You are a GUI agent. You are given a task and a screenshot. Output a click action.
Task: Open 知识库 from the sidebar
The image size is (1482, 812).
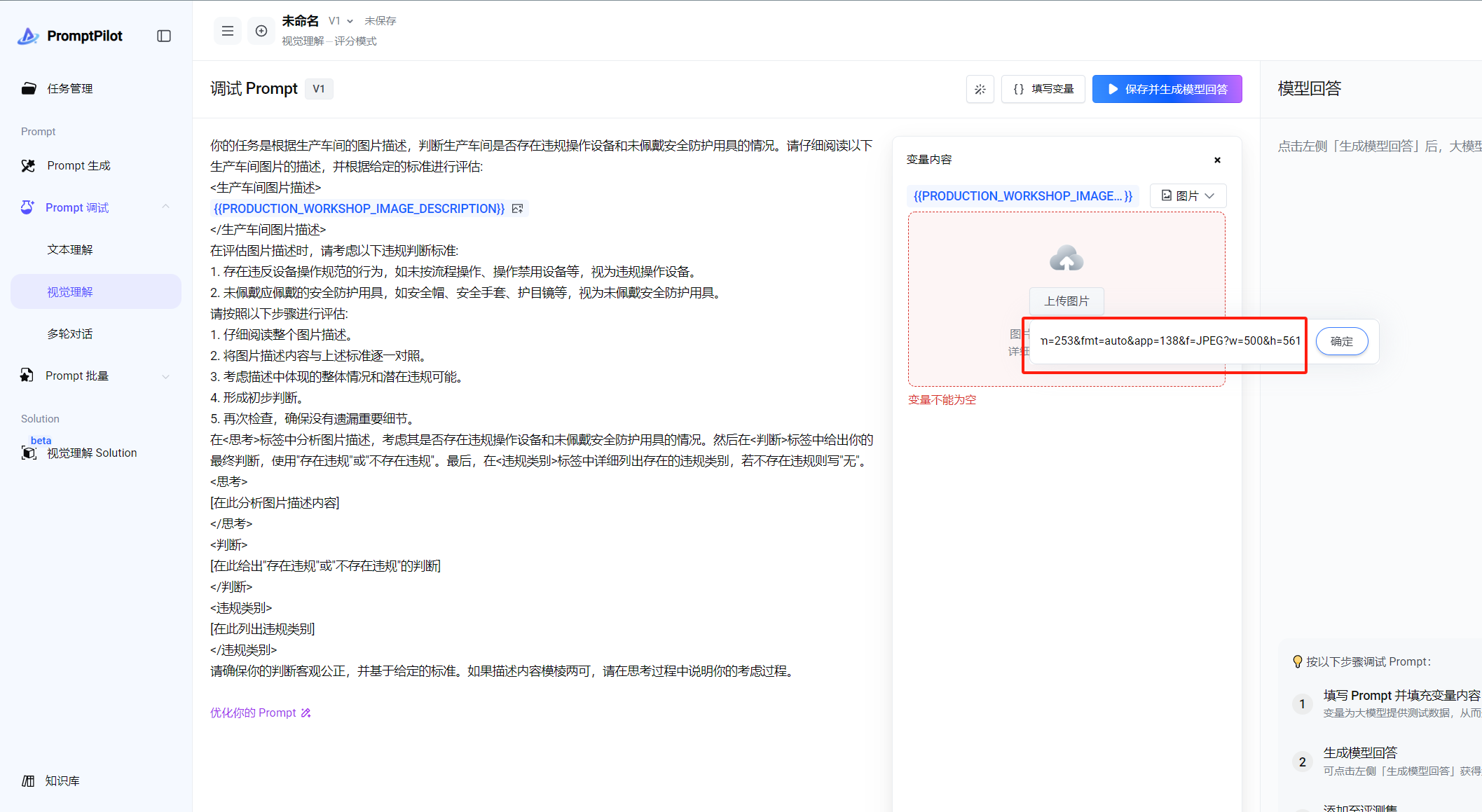coord(62,780)
